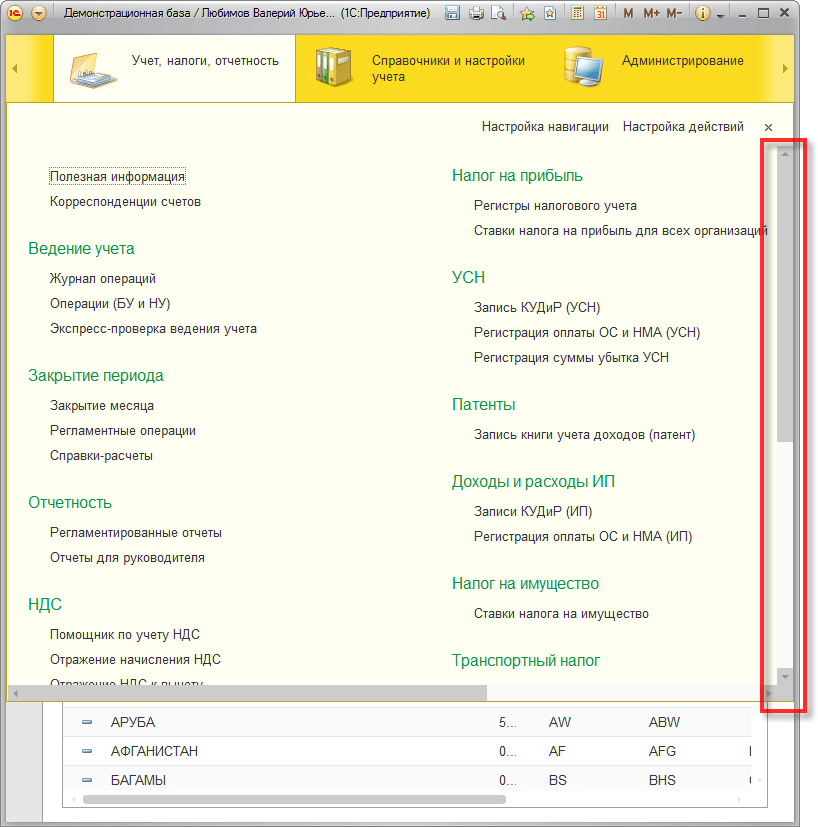The width and height of the screenshot is (818, 827).
Task: Click the function menu scrollbar down arrow
Action: [785, 676]
